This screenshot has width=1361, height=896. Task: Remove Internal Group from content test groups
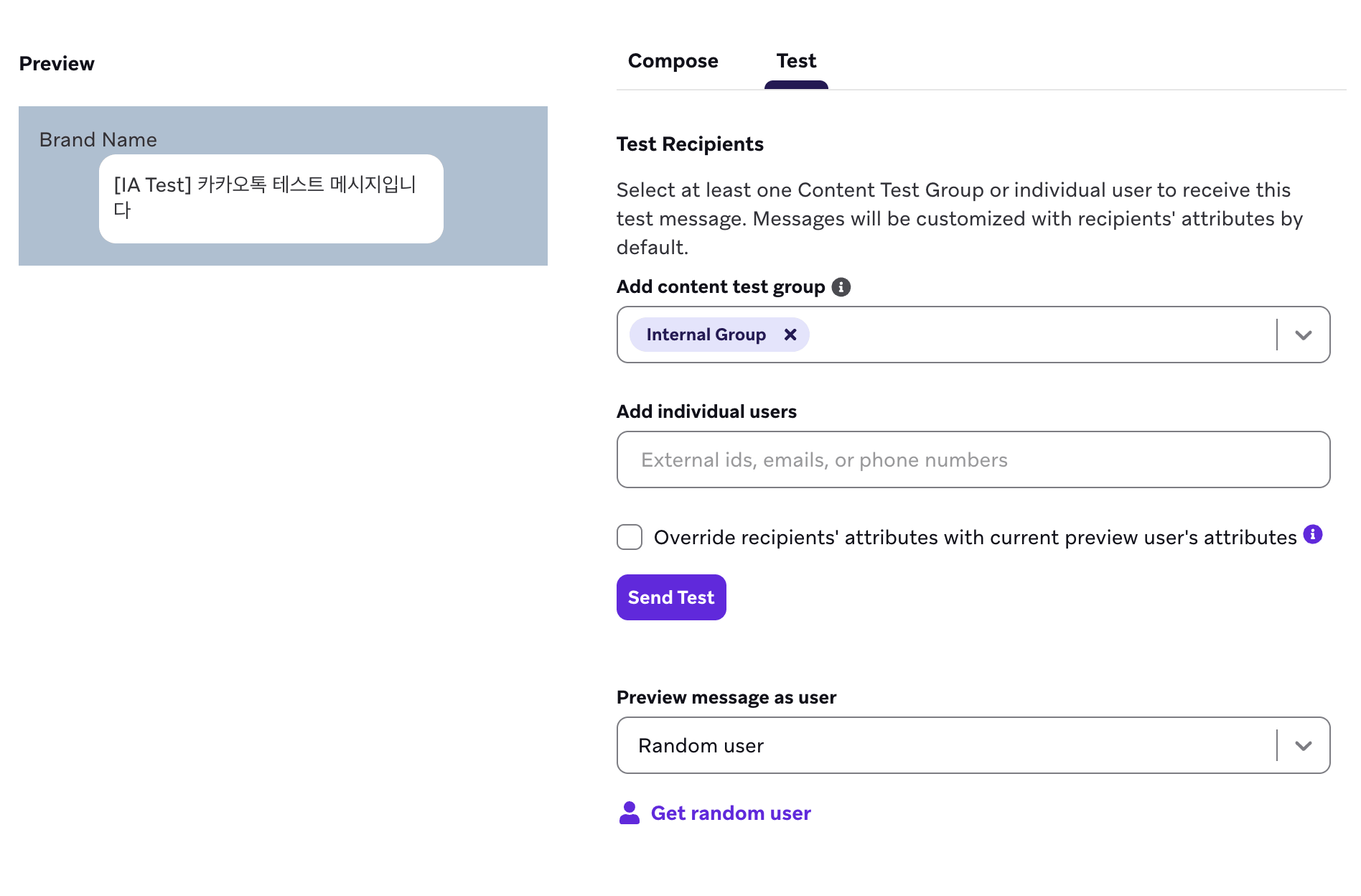(x=790, y=335)
